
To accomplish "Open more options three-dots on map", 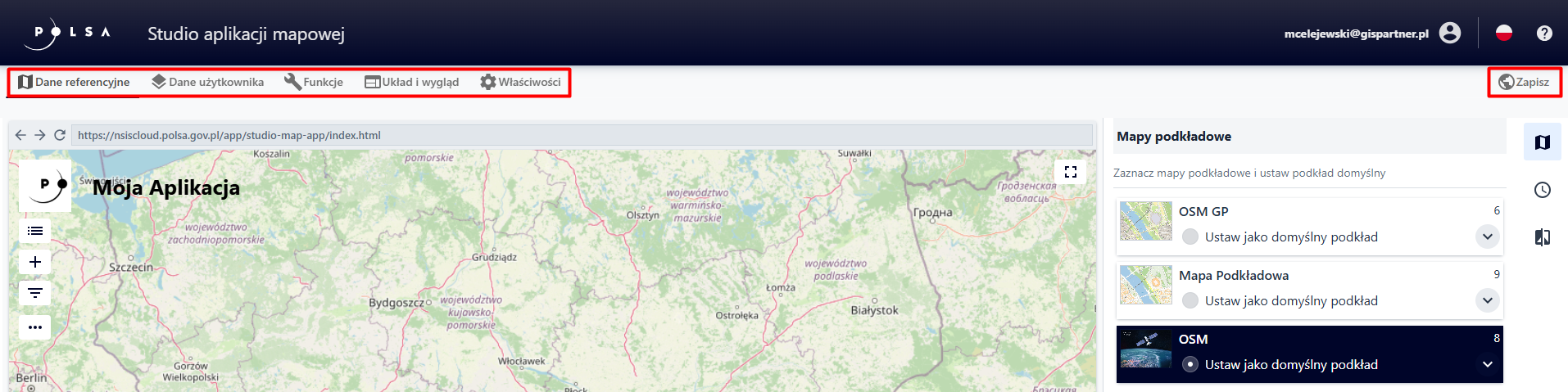I will coord(35,327).
